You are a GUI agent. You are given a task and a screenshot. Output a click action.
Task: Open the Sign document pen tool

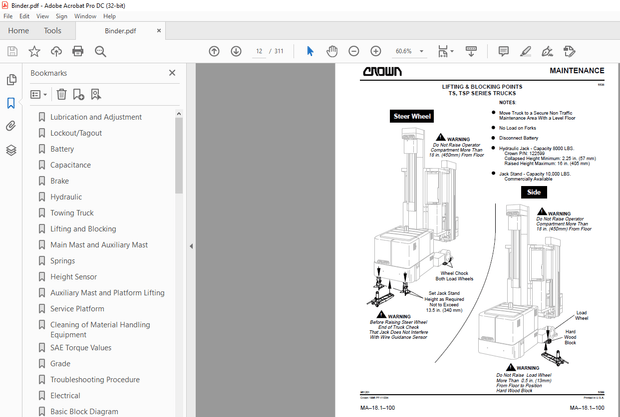coord(547,51)
